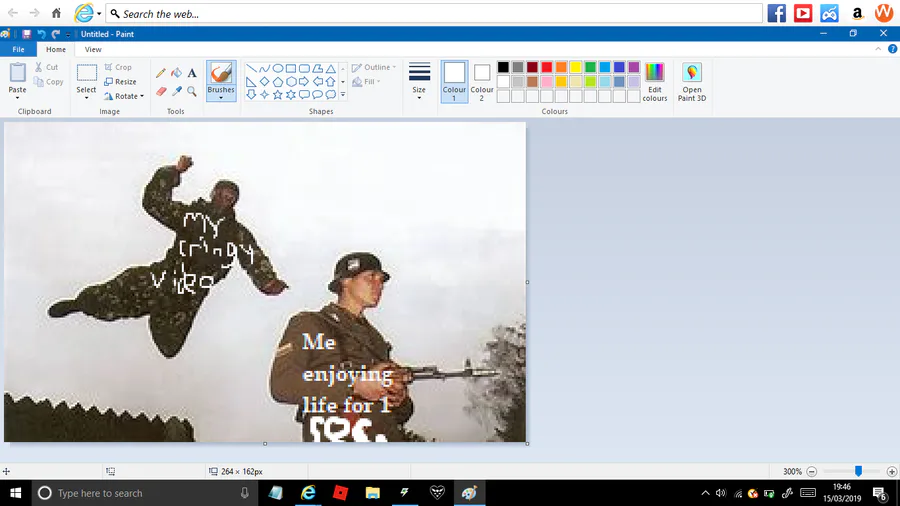Screen dimensions: 900x506
Task: Activate Colour 2 selector
Action: pyautogui.click(x=482, y=81)
